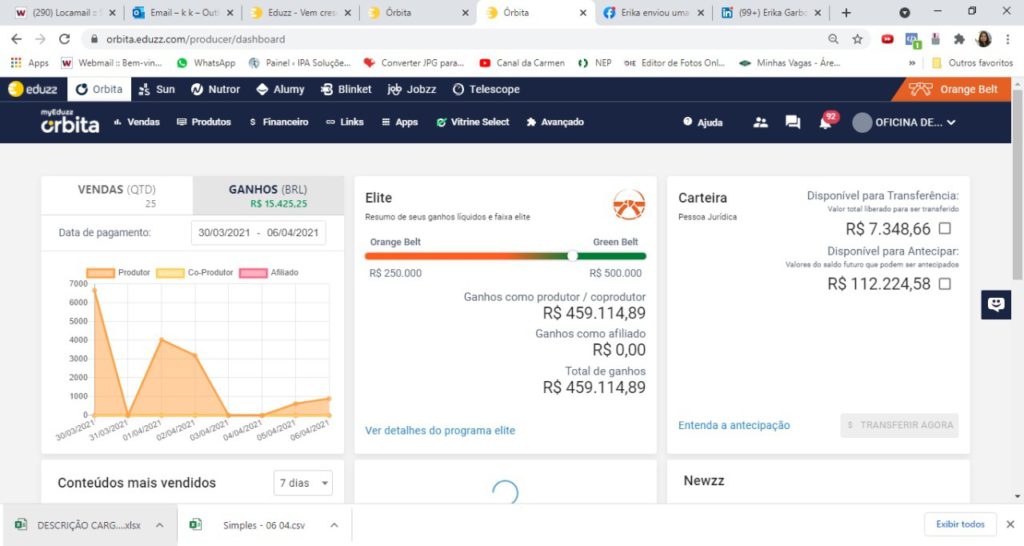Click the Elite belt progress slider handle
1024x546 pixels.
coord(573,256)
